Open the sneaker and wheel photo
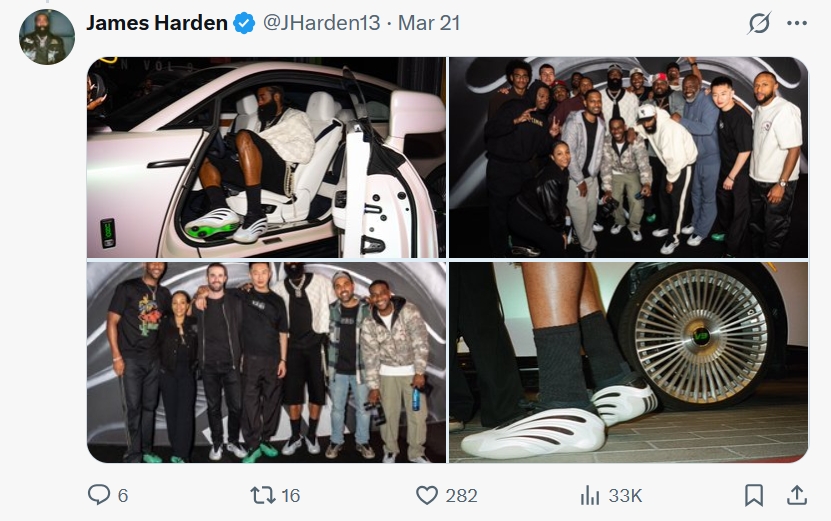The height and width of the screenshot is (521, 831). click(629, 363)
